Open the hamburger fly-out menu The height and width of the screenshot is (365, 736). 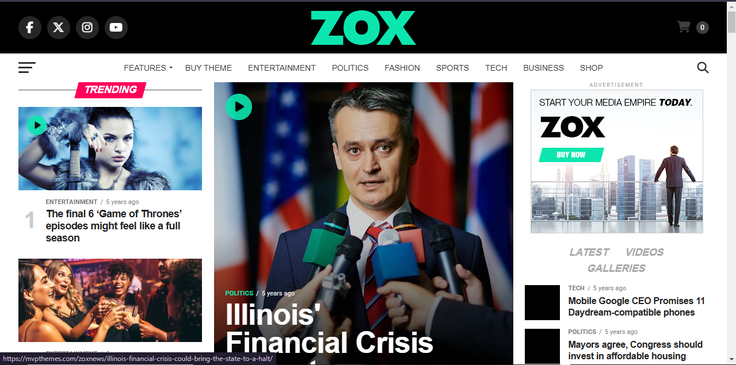point(27,68)
